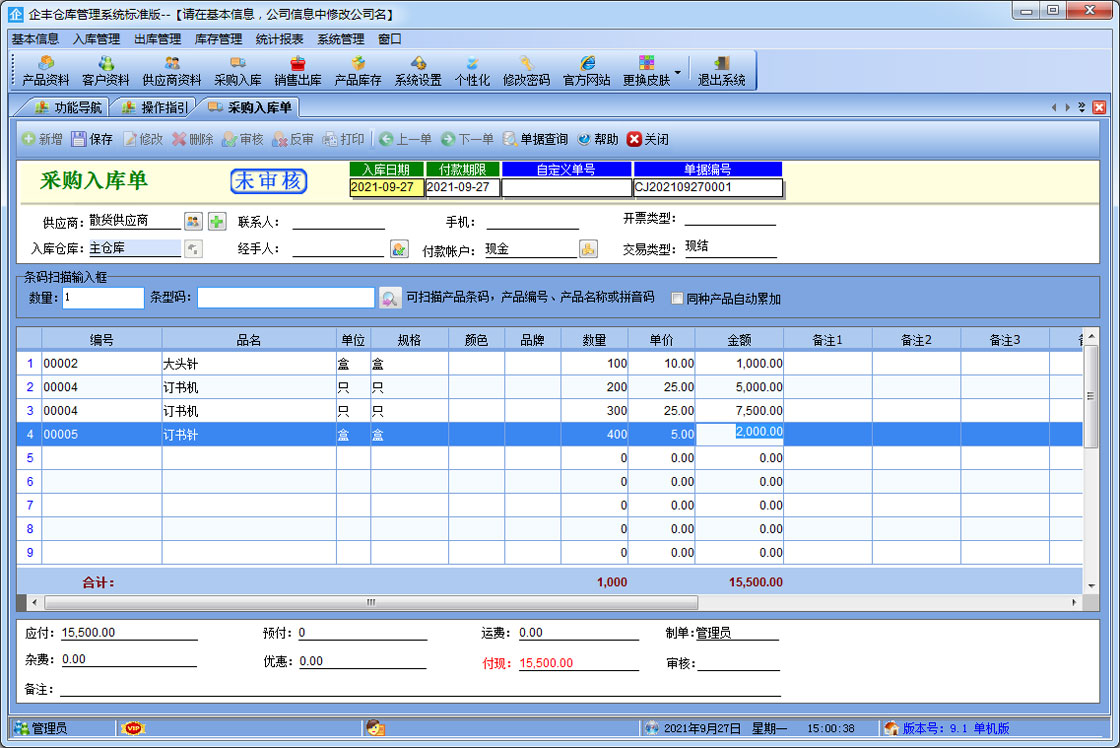Click the 客户资料 toolbar icon

pos(105,70)
